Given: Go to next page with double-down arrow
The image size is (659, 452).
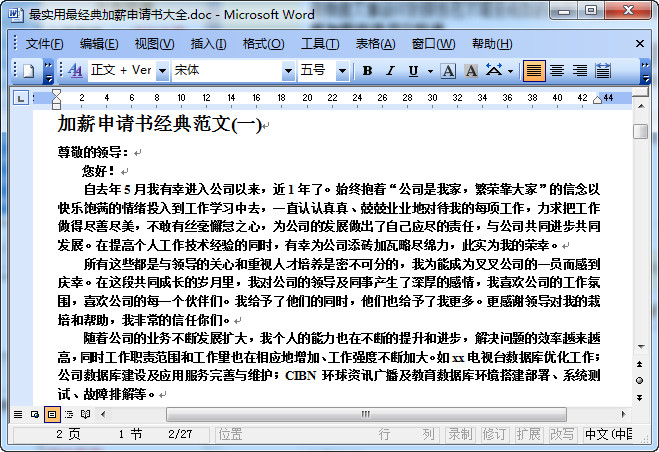Looking at the screenshot, I should [640, 397].
